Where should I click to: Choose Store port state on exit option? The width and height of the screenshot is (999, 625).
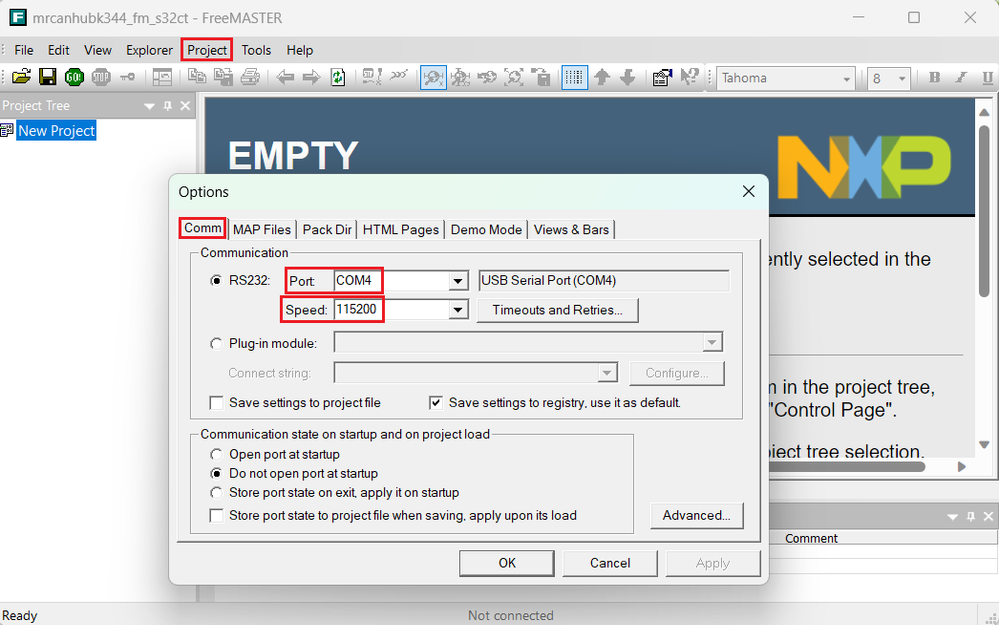coord(217,492)
